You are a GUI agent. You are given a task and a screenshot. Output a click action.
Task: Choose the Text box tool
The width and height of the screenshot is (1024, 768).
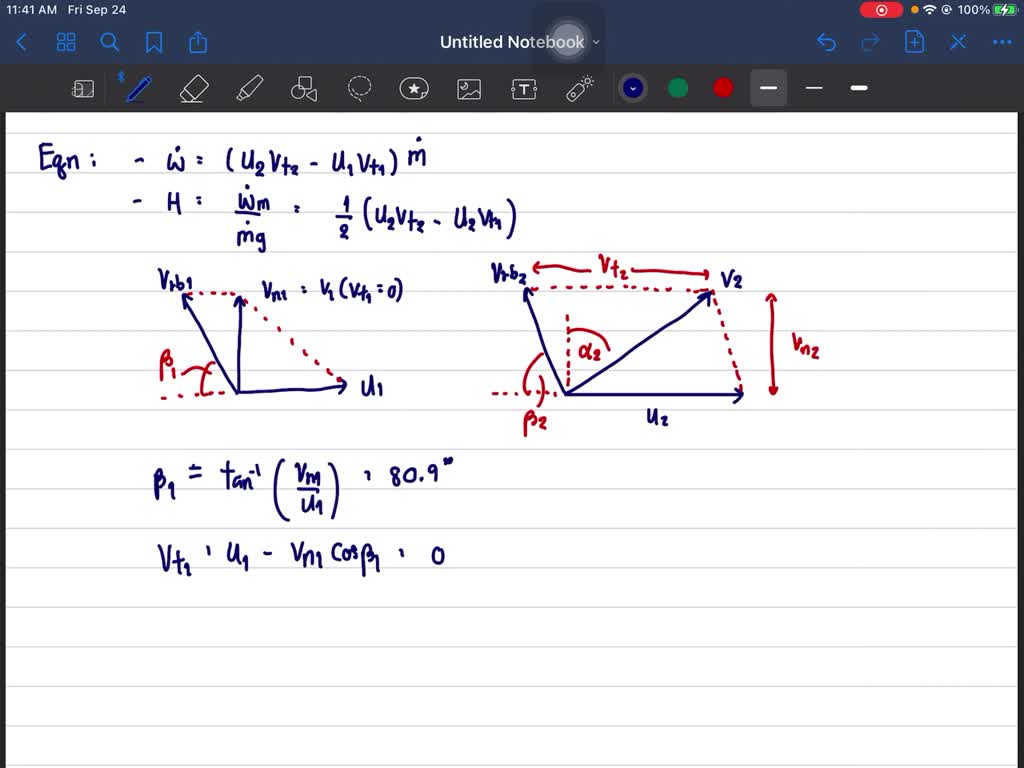(x=524, y=89)
